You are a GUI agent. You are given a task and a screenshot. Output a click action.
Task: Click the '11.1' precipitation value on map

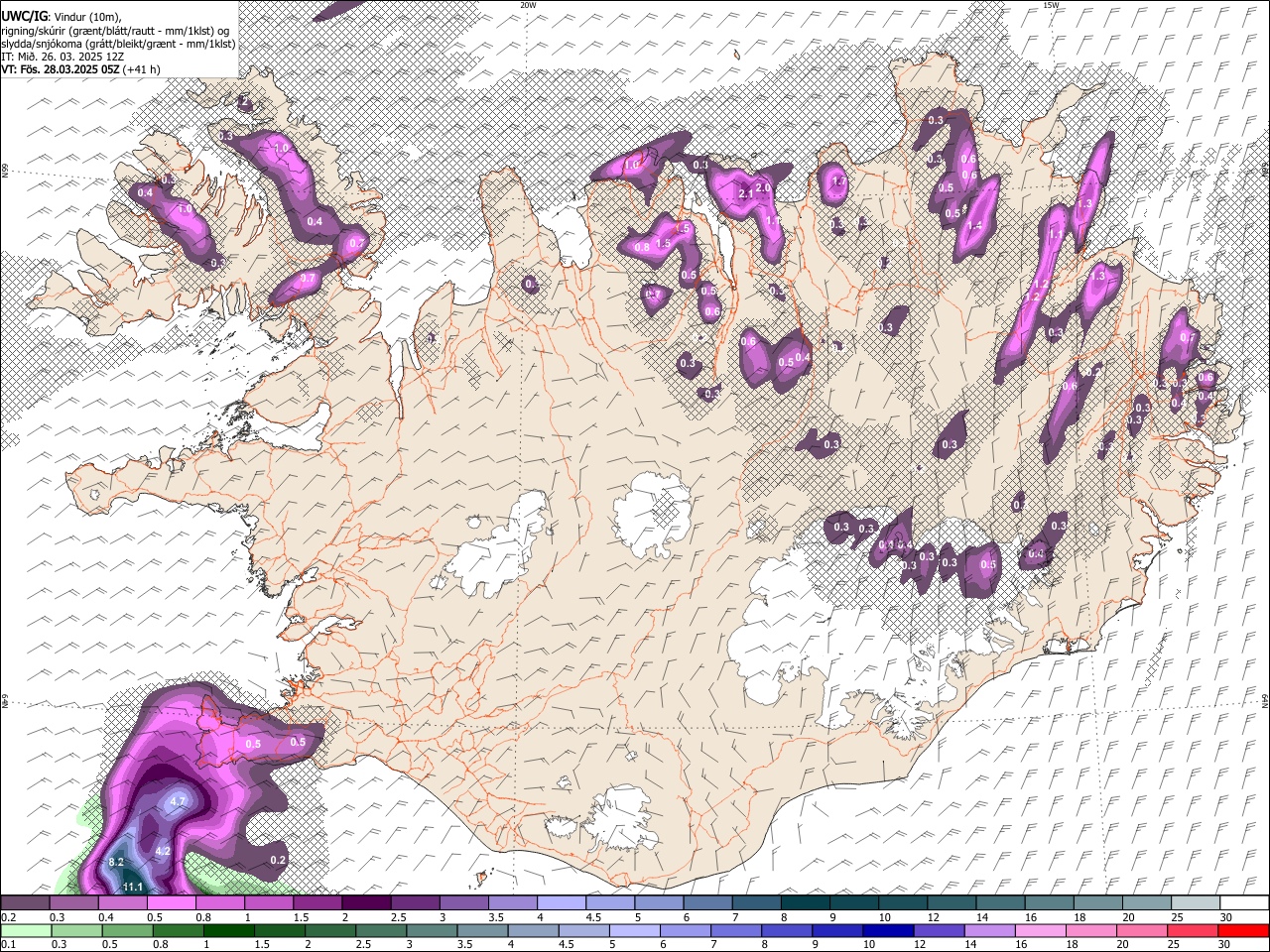133,887
